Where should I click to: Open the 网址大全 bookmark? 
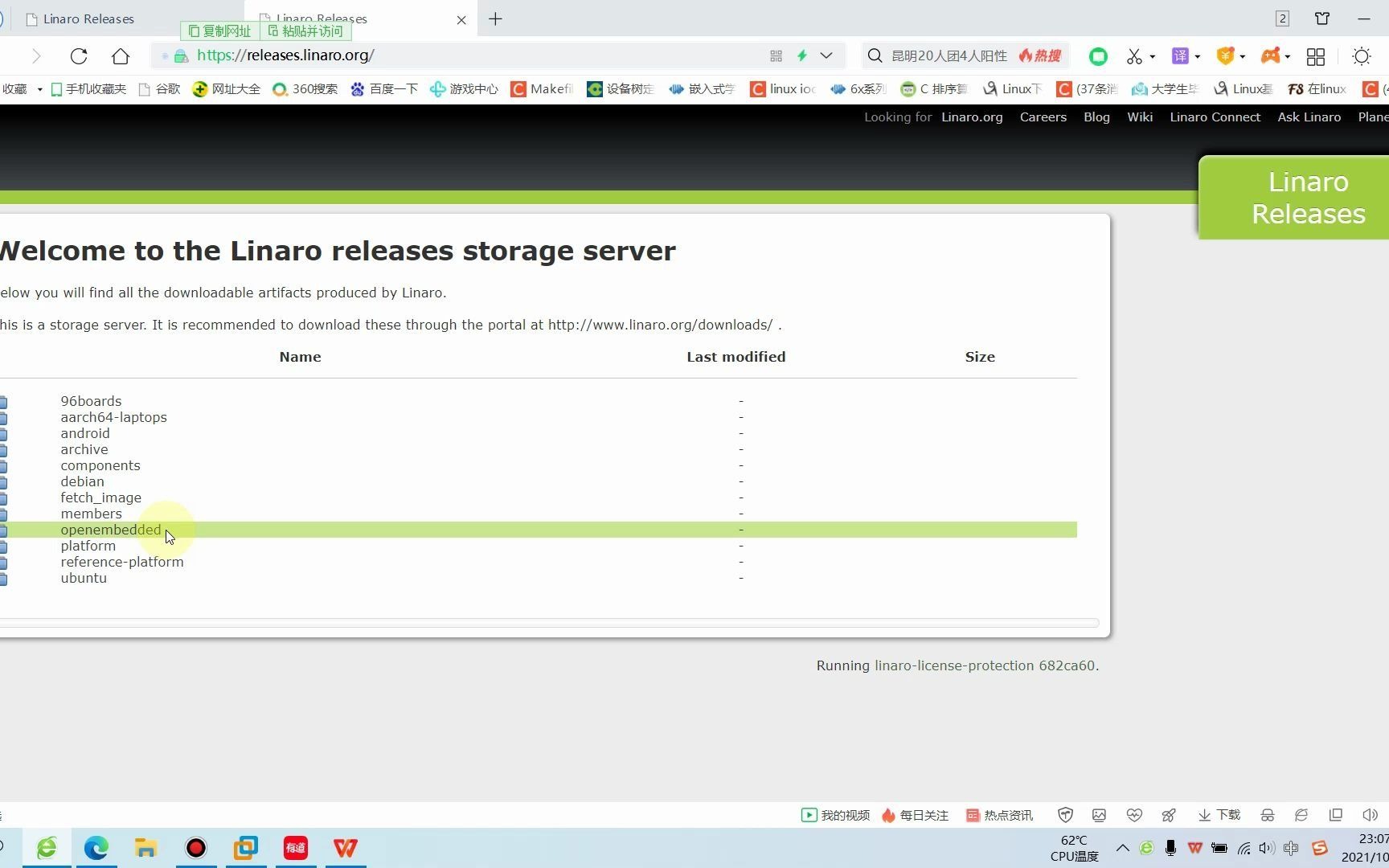[x=227, y=89]
